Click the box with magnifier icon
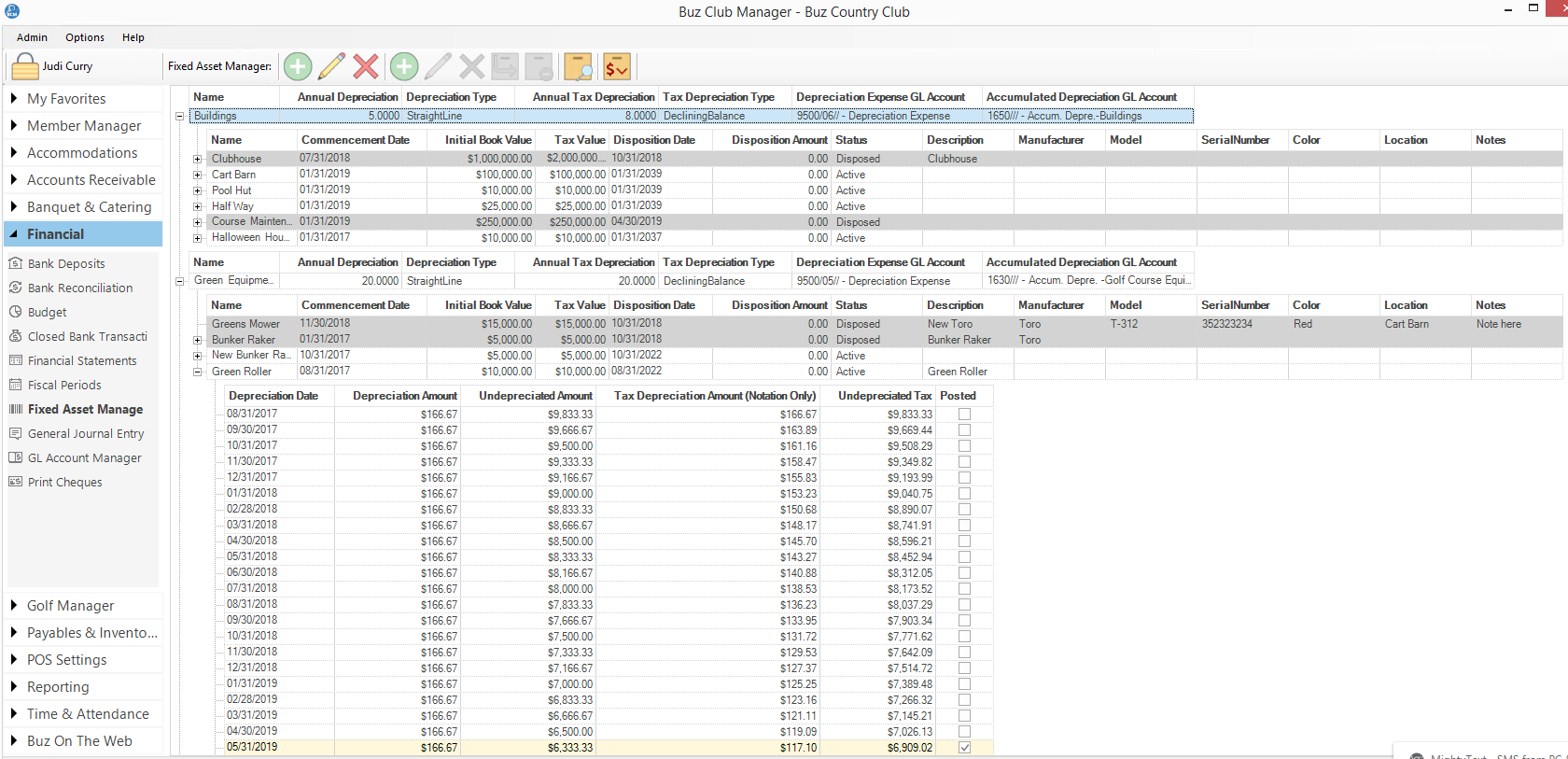This screenshot has width=1568, height=759. tap(579, 66)
